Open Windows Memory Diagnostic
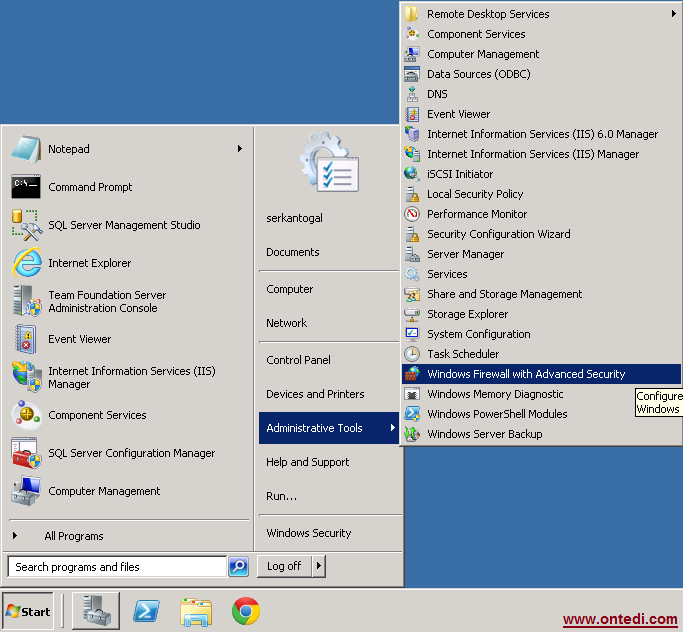The width and height of the screenshot is (683, 632). click(541, 394)
